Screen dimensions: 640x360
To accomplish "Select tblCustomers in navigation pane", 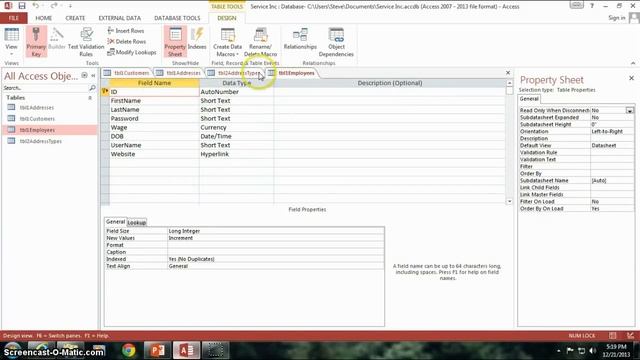I will coord(37,119).
